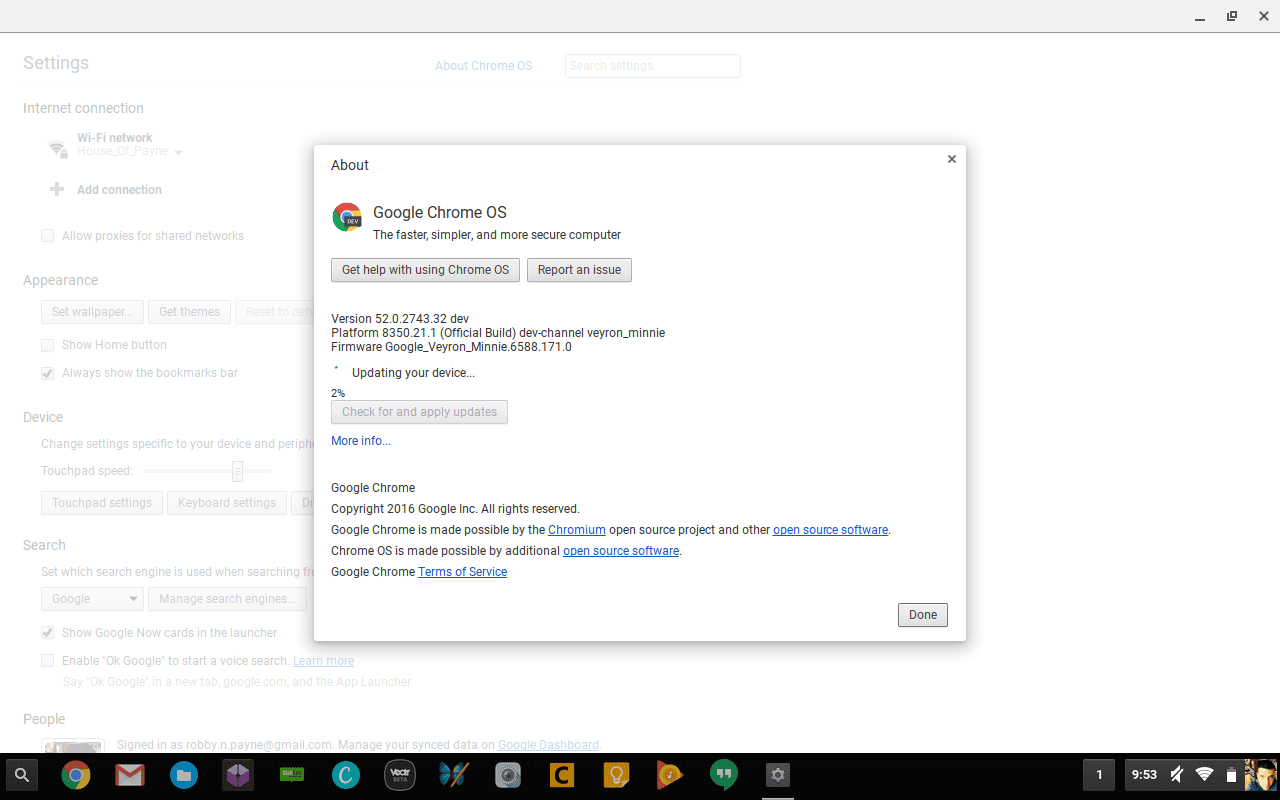
Task: Open the teal C app on shelf
Action: click(346, 775)
